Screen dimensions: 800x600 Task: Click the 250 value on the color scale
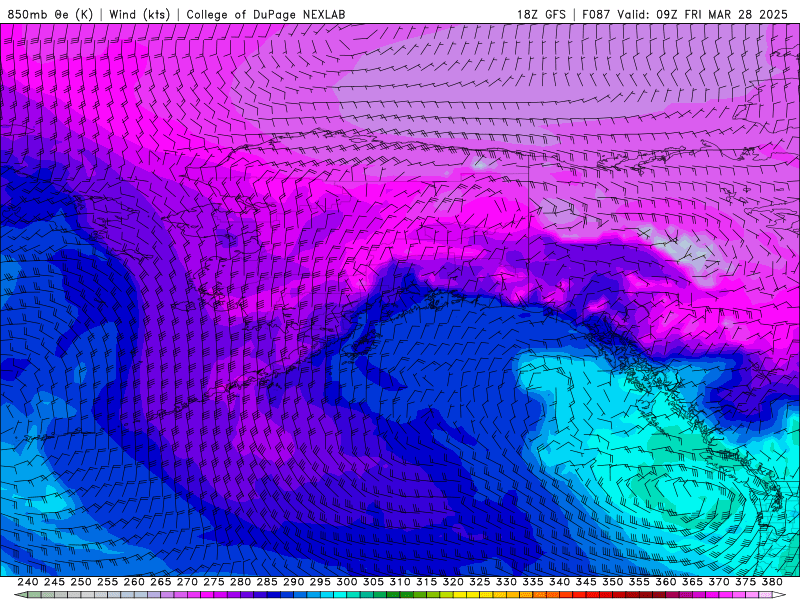coord(81,582)
